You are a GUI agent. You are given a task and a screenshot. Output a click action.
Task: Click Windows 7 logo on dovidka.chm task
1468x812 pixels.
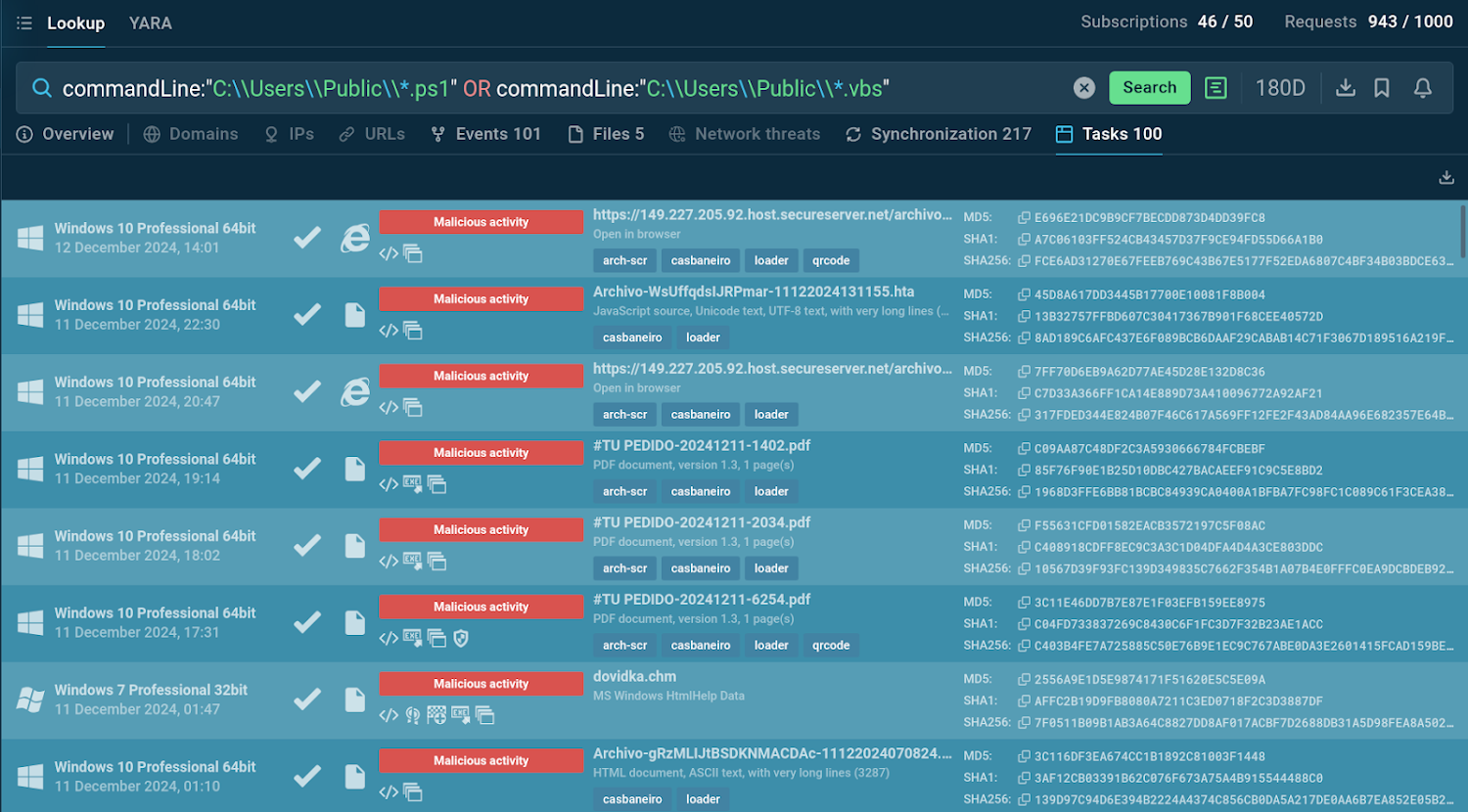pyautogui.click(x=30, y=699)
